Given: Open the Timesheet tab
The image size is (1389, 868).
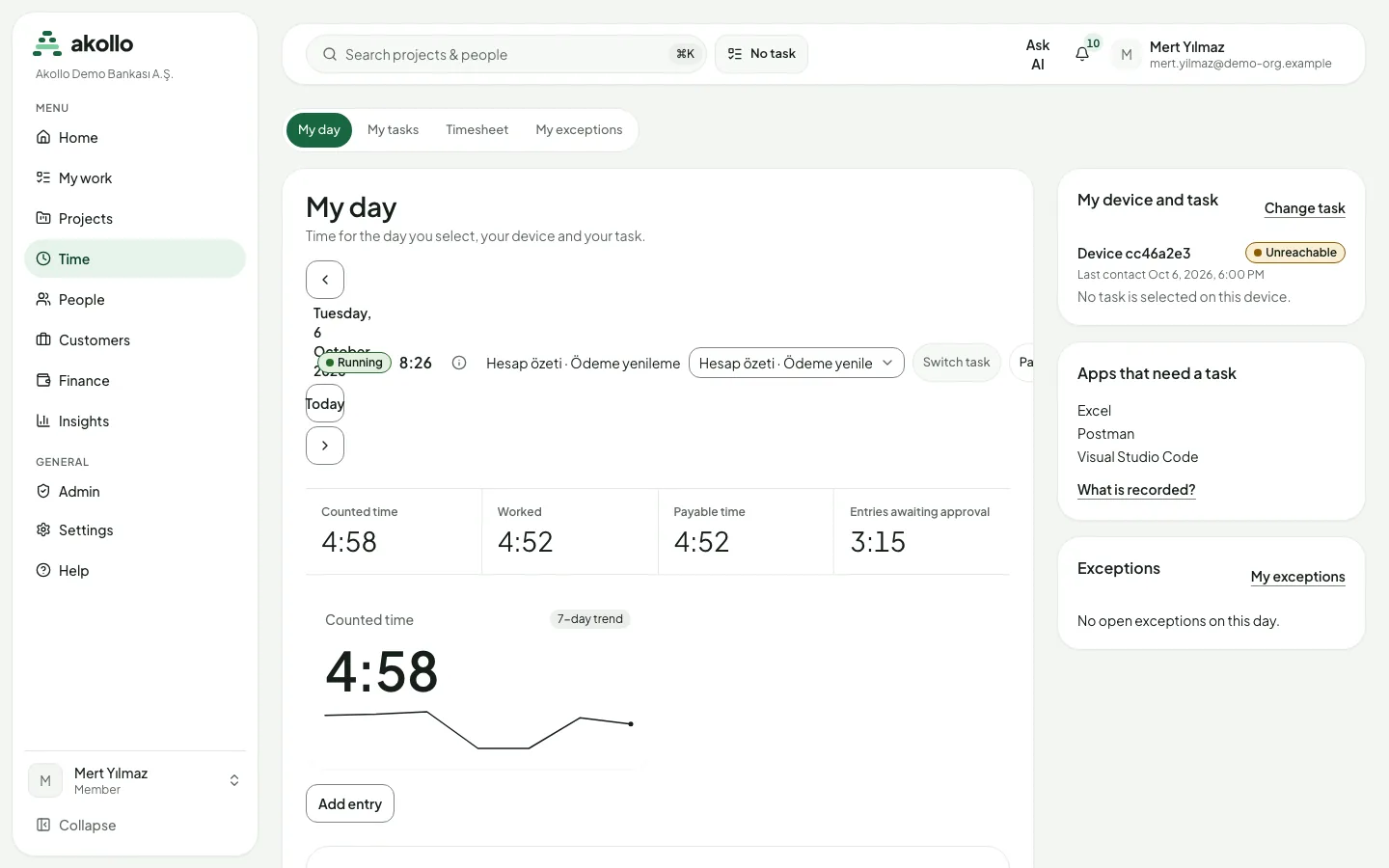Looking at the screenshot, I should pos(477,130).
